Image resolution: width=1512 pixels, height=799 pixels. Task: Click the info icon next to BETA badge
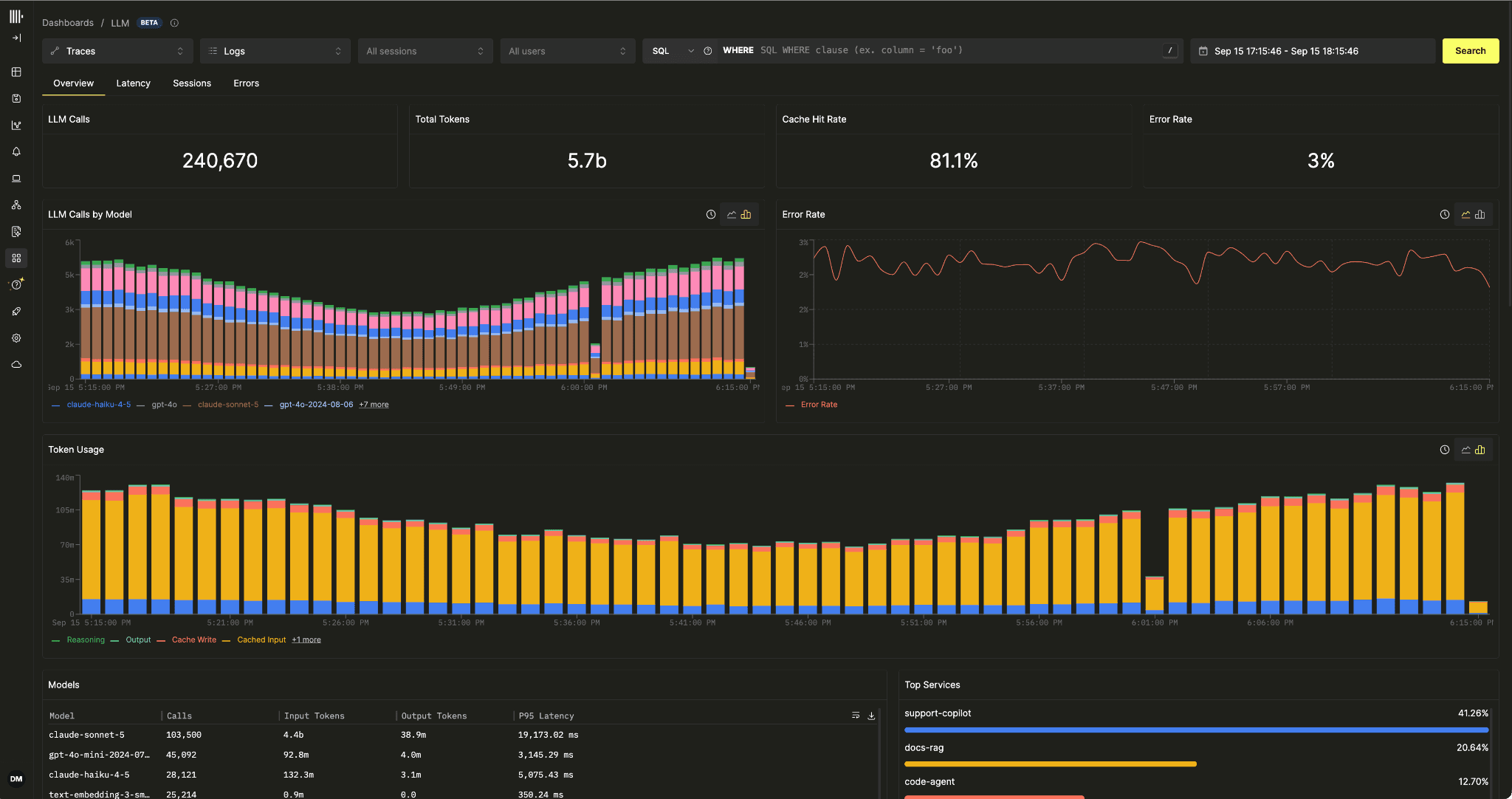174,23
